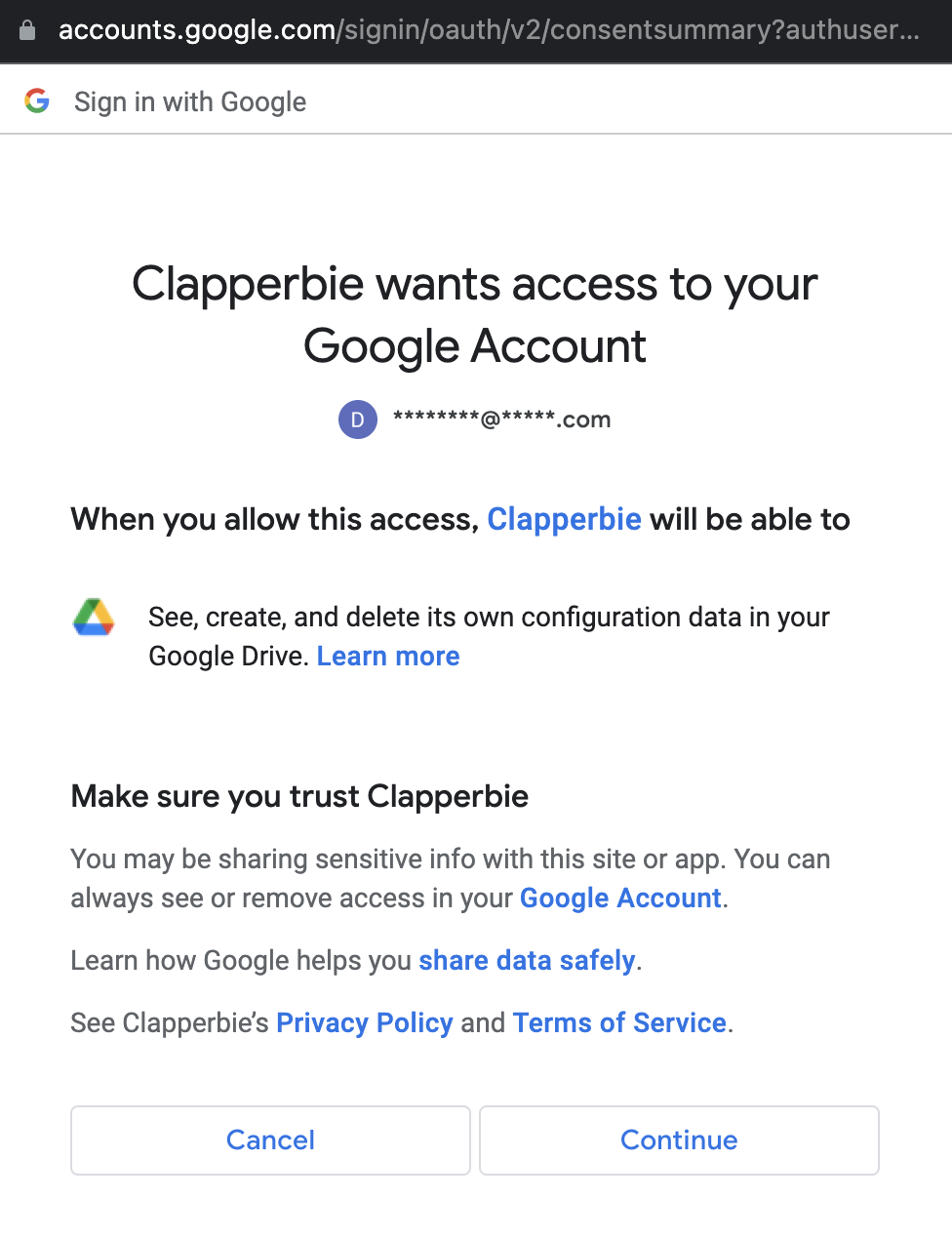Click the Continue button to allow access
Viewport: 952px width, 1239px height.
click(x=679, y=1139)
